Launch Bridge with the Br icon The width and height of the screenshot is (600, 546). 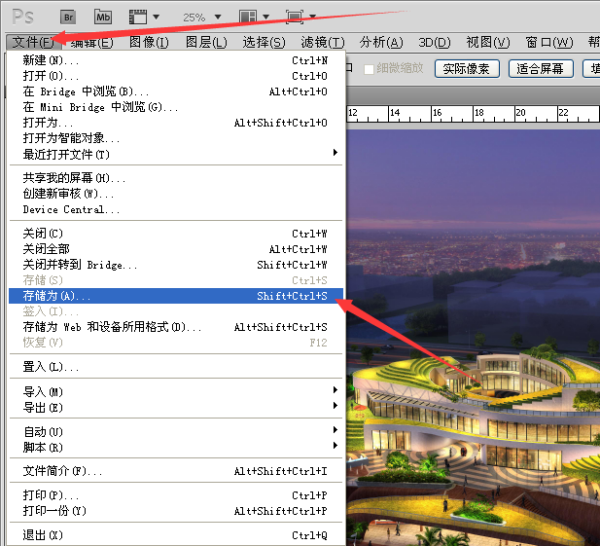click(68, 17)
